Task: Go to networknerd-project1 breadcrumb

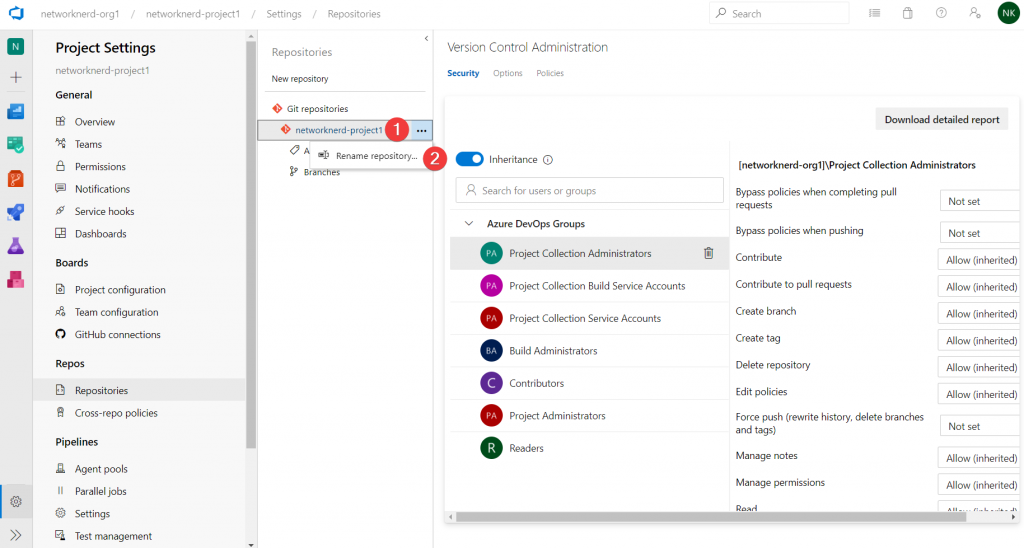Action: click(193, 14)
